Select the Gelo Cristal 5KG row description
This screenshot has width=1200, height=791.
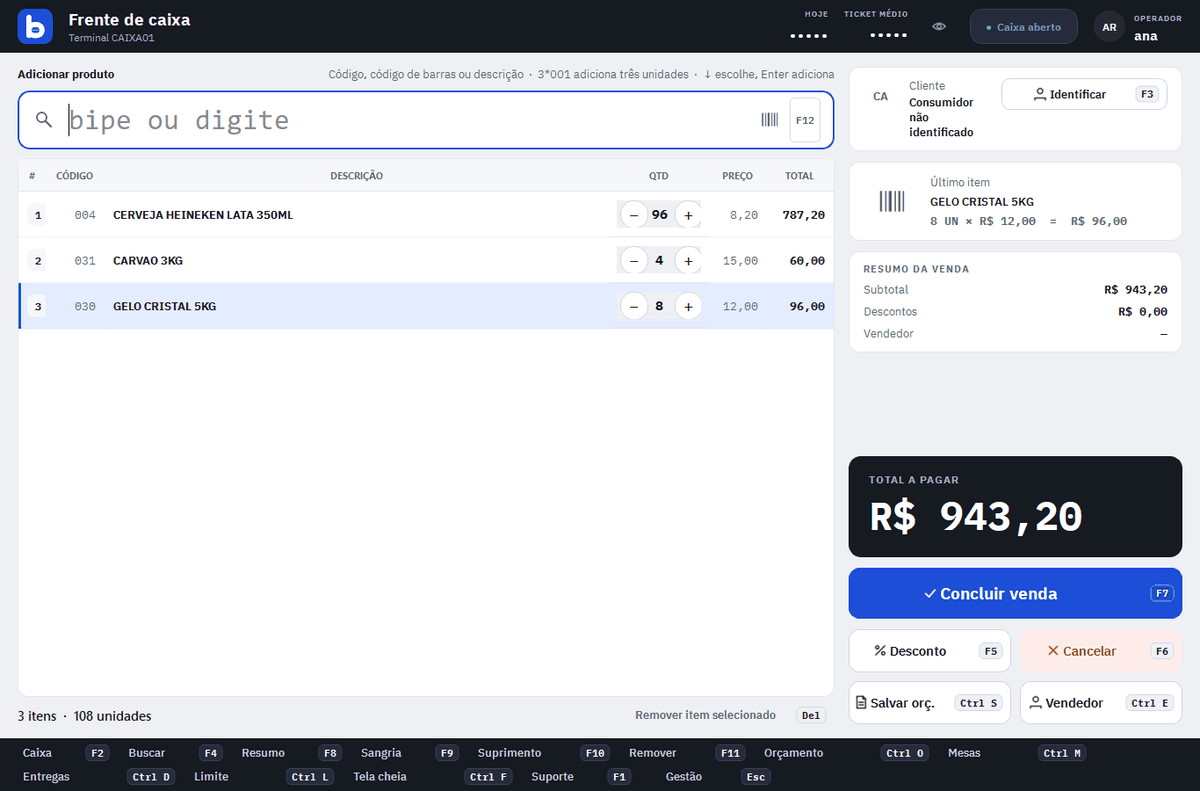(164, 306)
